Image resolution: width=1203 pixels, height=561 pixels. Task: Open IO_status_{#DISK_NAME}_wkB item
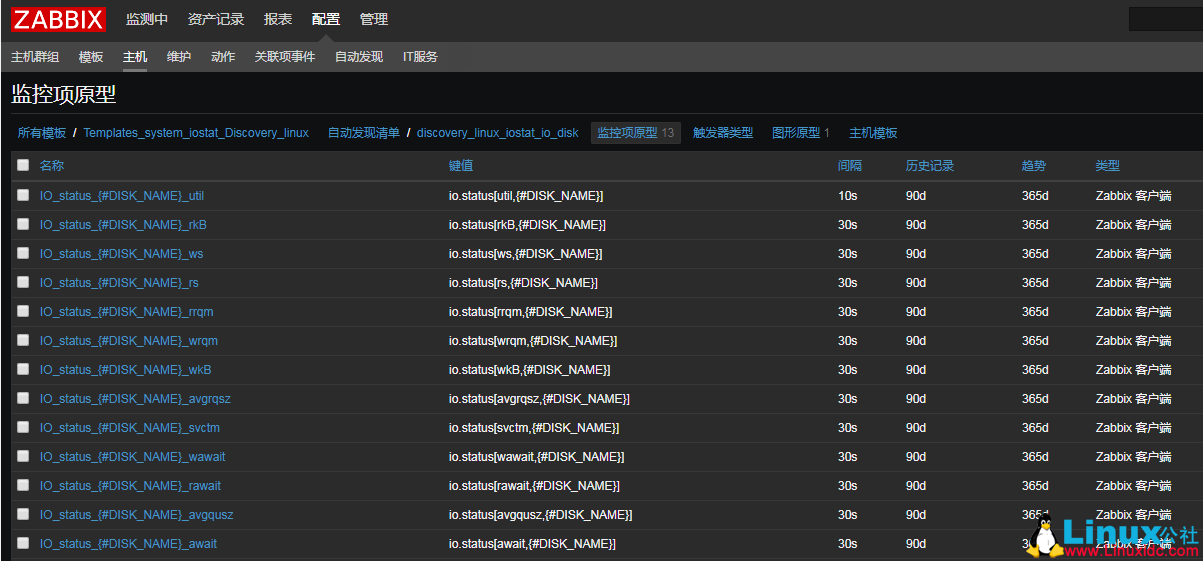click(126, 370)
